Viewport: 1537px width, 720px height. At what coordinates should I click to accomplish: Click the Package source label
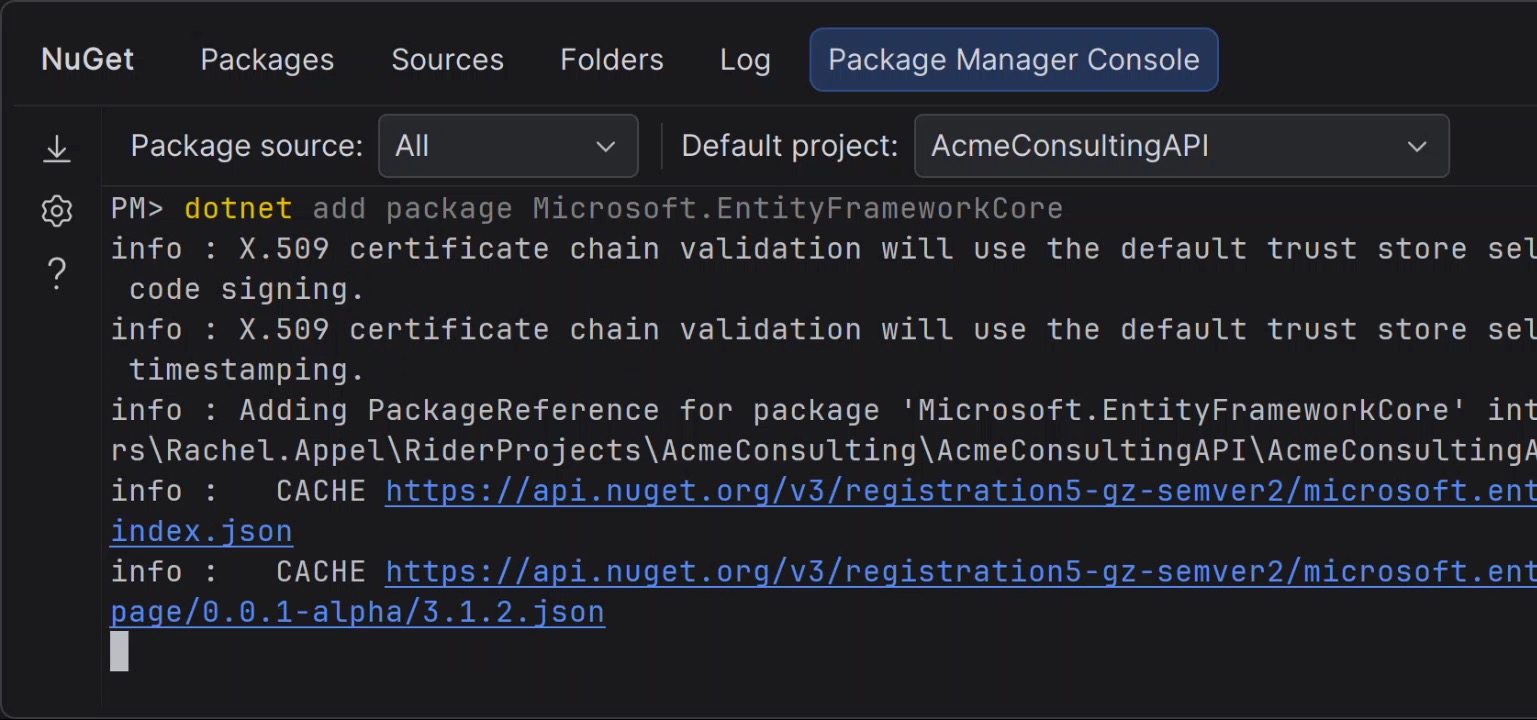(x=246, y=146)
